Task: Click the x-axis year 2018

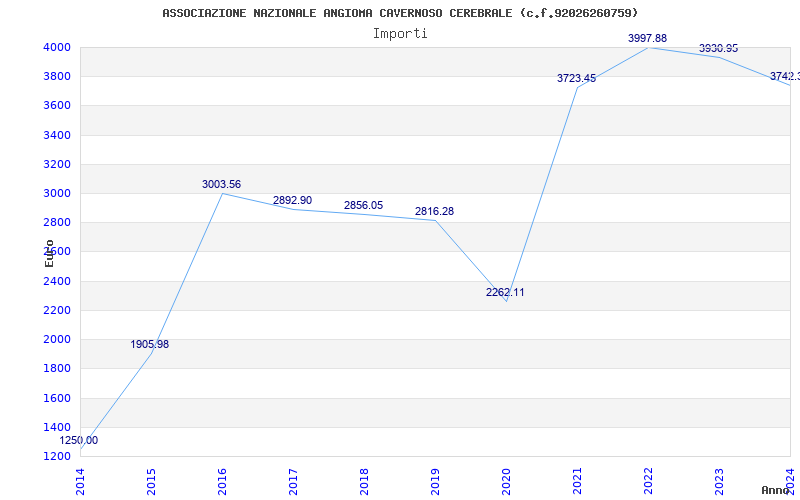Action: (x=364, y=482)
